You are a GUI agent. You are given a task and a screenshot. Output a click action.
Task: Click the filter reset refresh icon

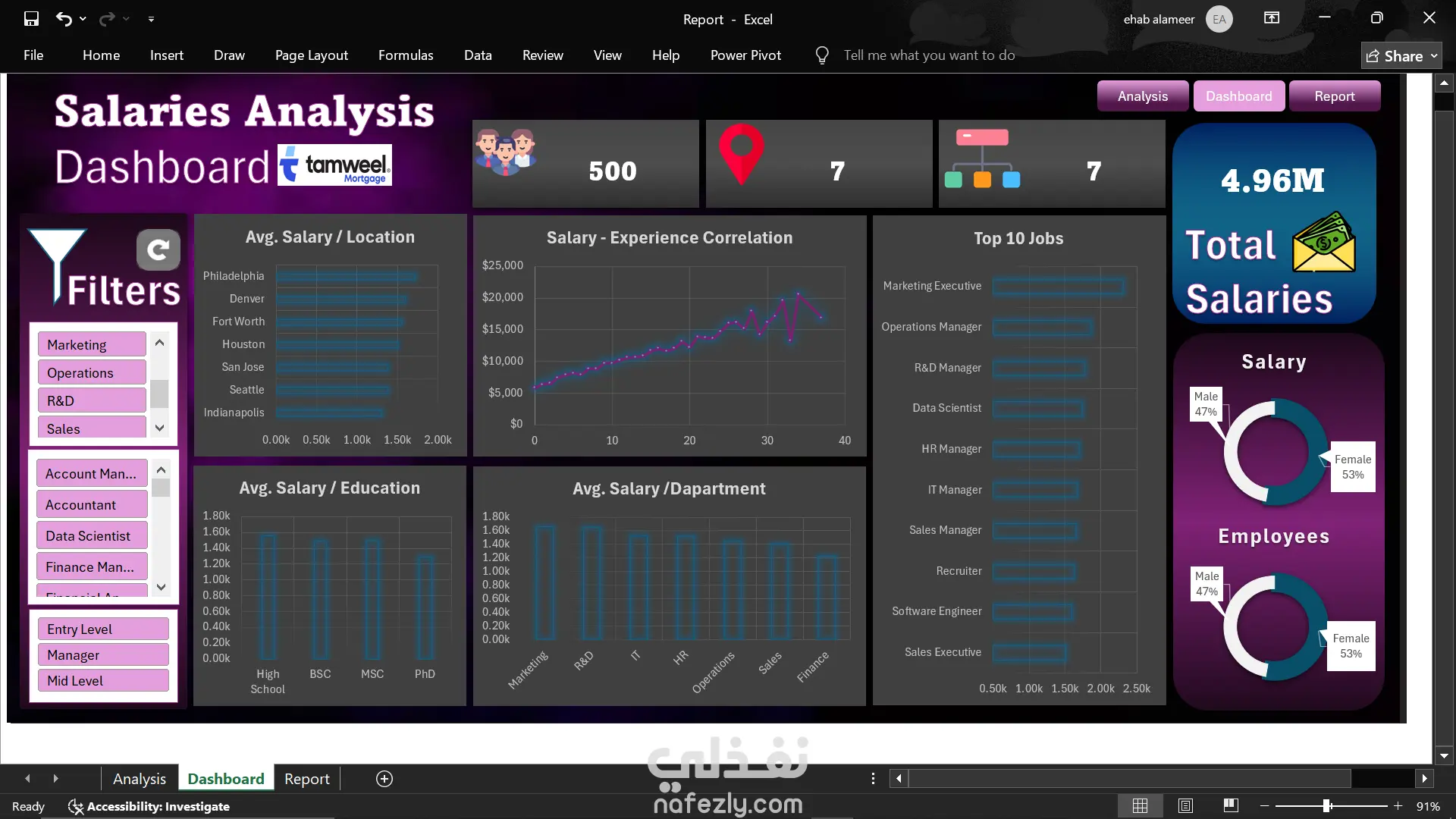coord(158,249)
